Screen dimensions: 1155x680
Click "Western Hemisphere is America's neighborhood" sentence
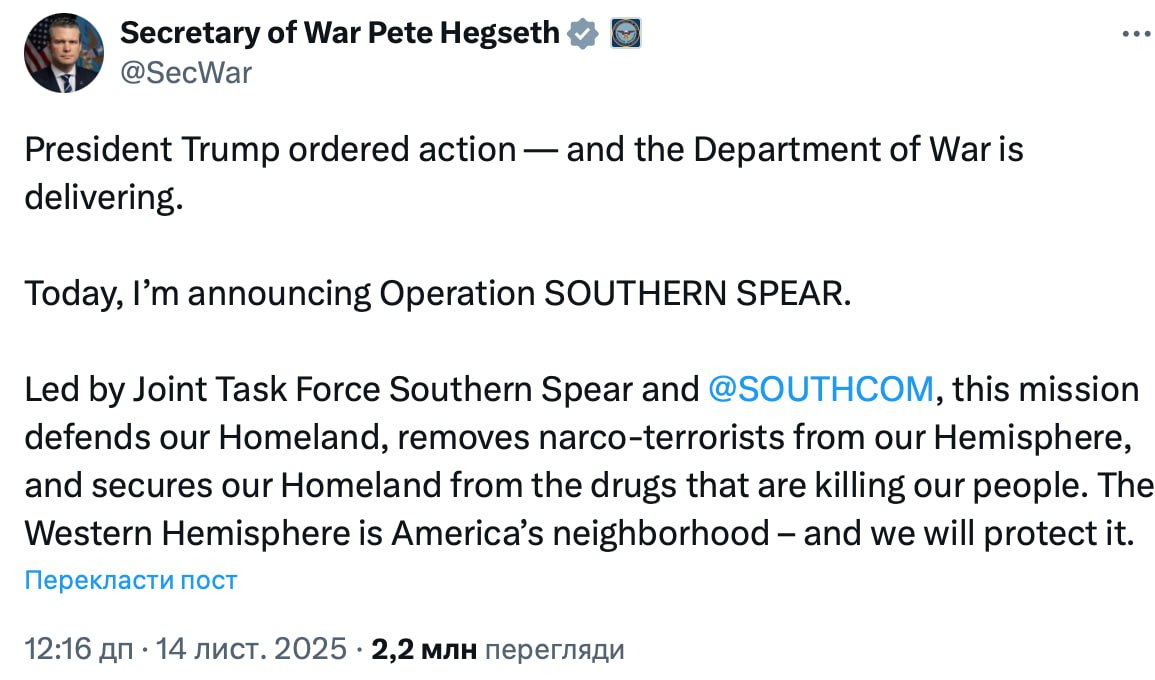click(x=395, y=533)
